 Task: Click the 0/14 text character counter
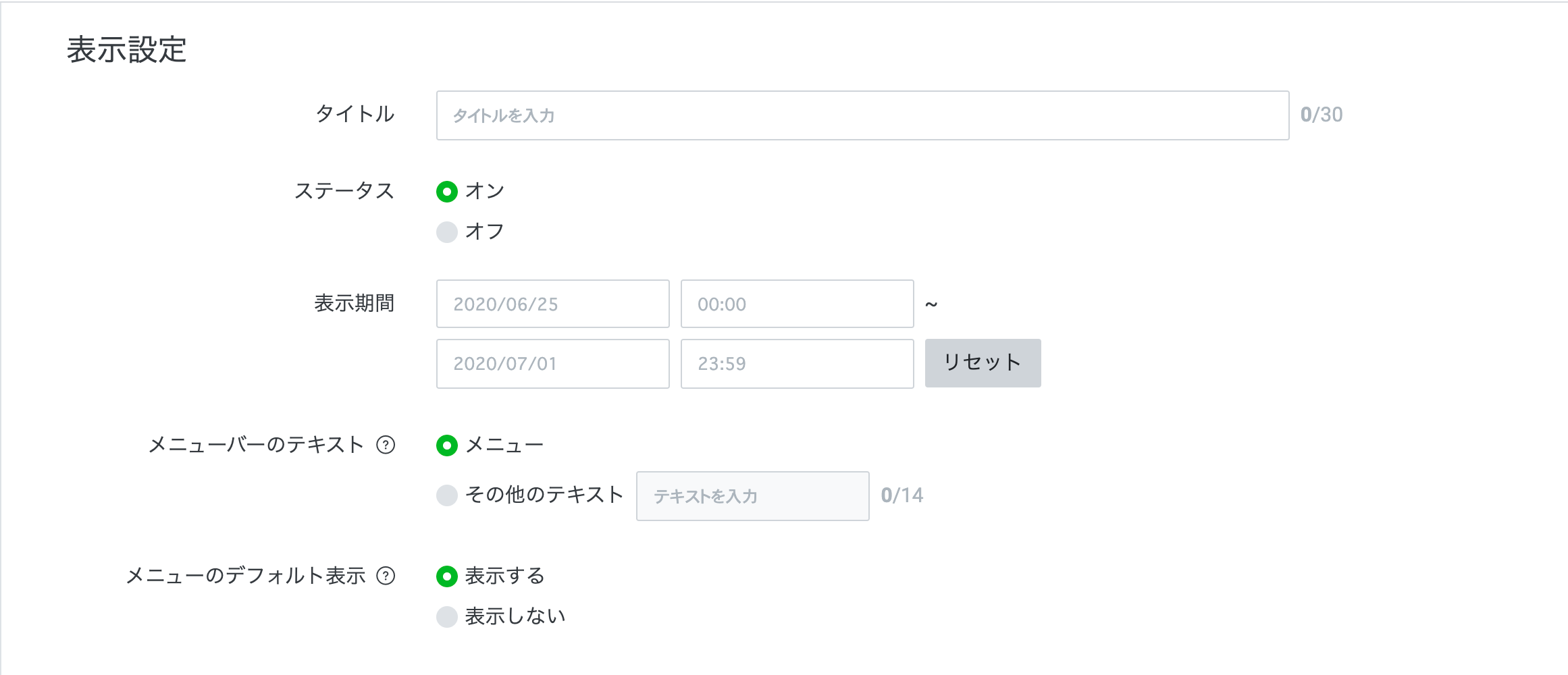pos(902,495)
